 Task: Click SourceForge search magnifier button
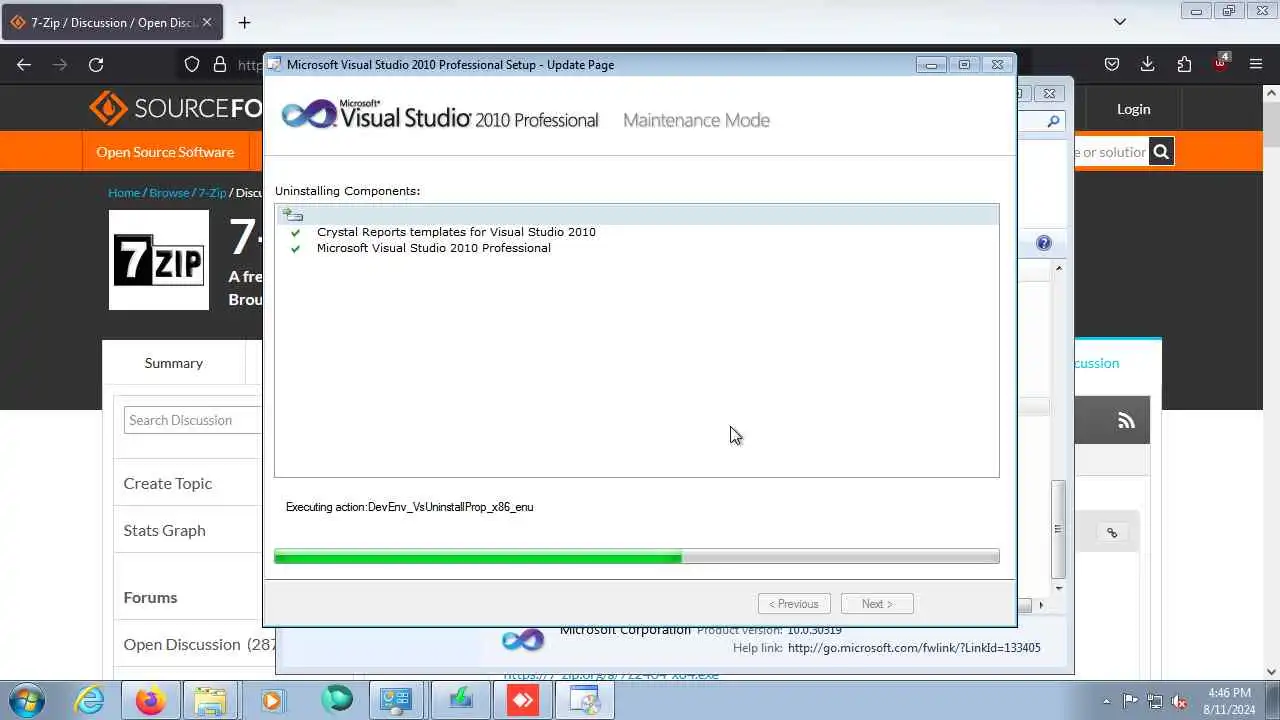[x=1160, y=152]
